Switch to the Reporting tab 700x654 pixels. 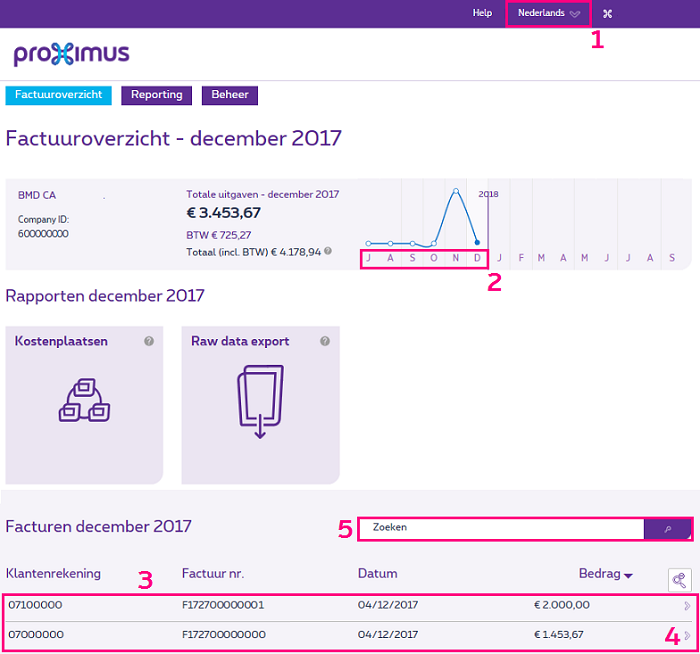[156, 95]
